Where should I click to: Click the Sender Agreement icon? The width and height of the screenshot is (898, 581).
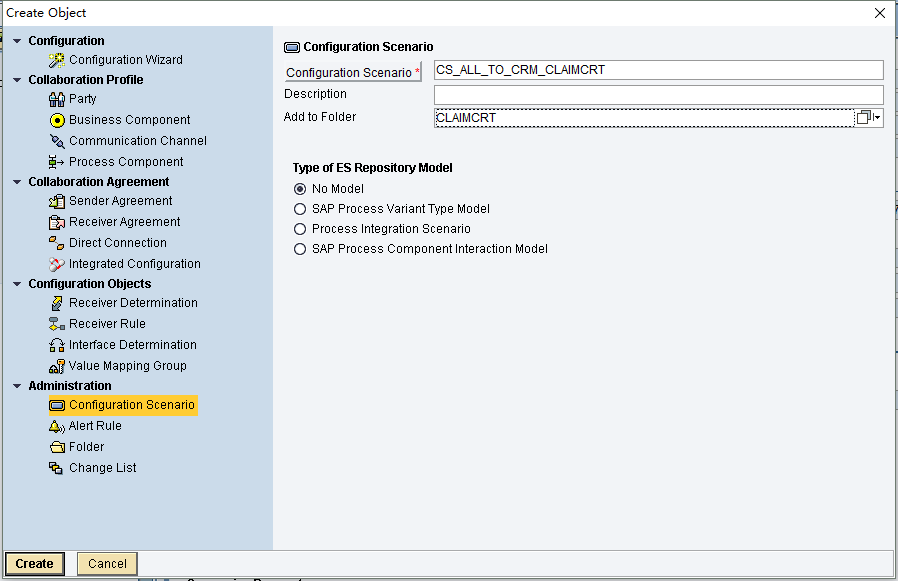(57, 201)
